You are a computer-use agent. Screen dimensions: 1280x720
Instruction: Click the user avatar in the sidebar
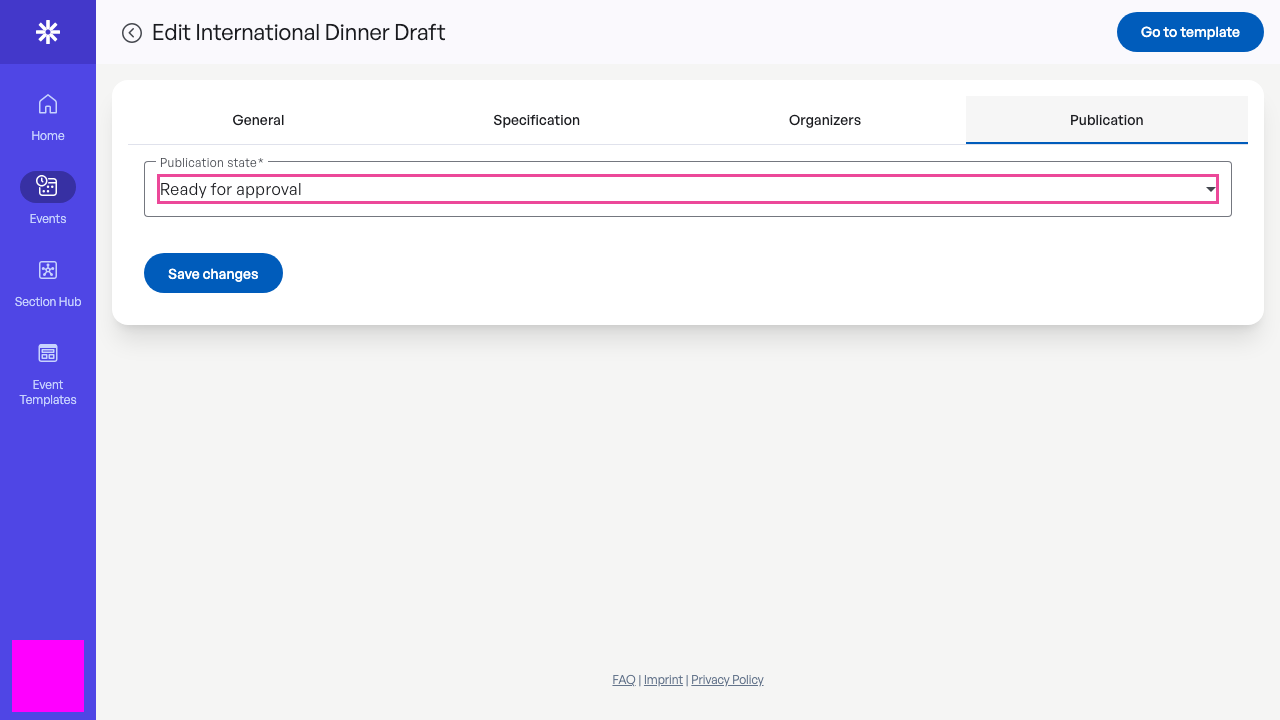pos(48,676)
